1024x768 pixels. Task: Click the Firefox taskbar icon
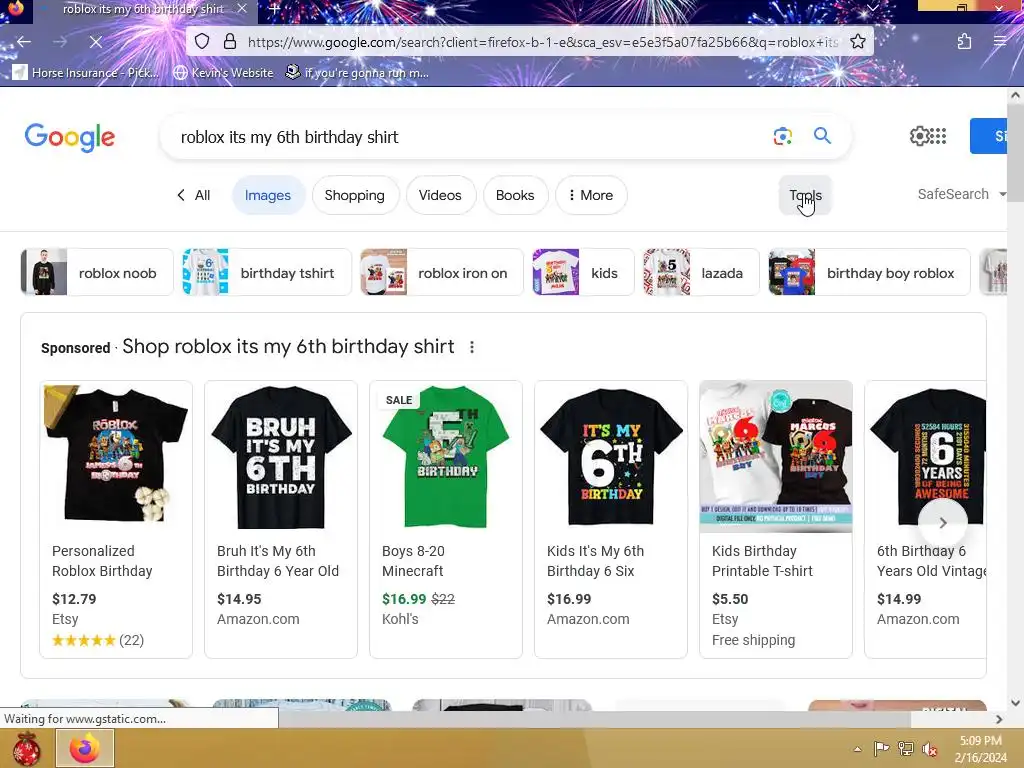tap(85, 748)
